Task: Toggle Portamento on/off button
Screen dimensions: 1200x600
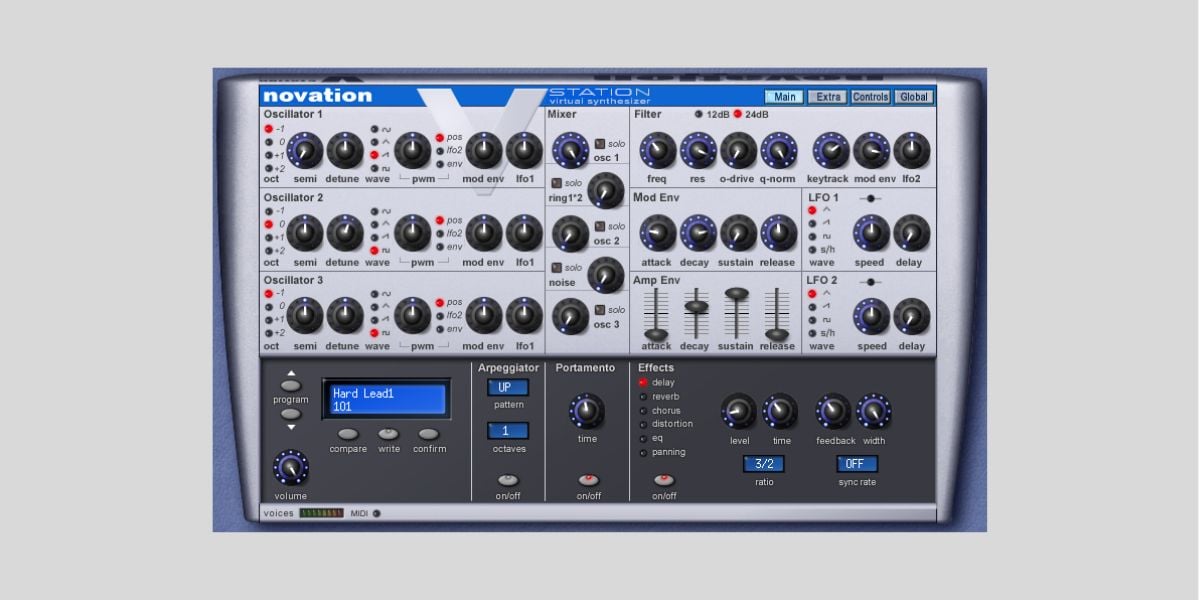Action: (x=589, y=480)
